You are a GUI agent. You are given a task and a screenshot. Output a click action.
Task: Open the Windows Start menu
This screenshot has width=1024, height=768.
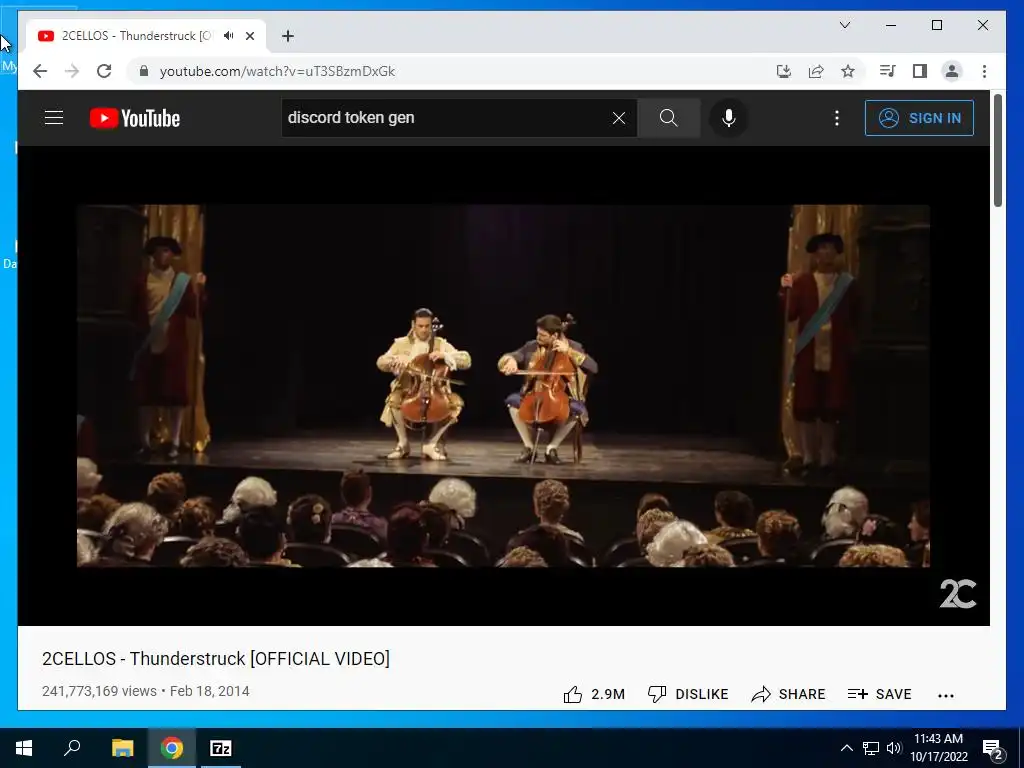24,748
